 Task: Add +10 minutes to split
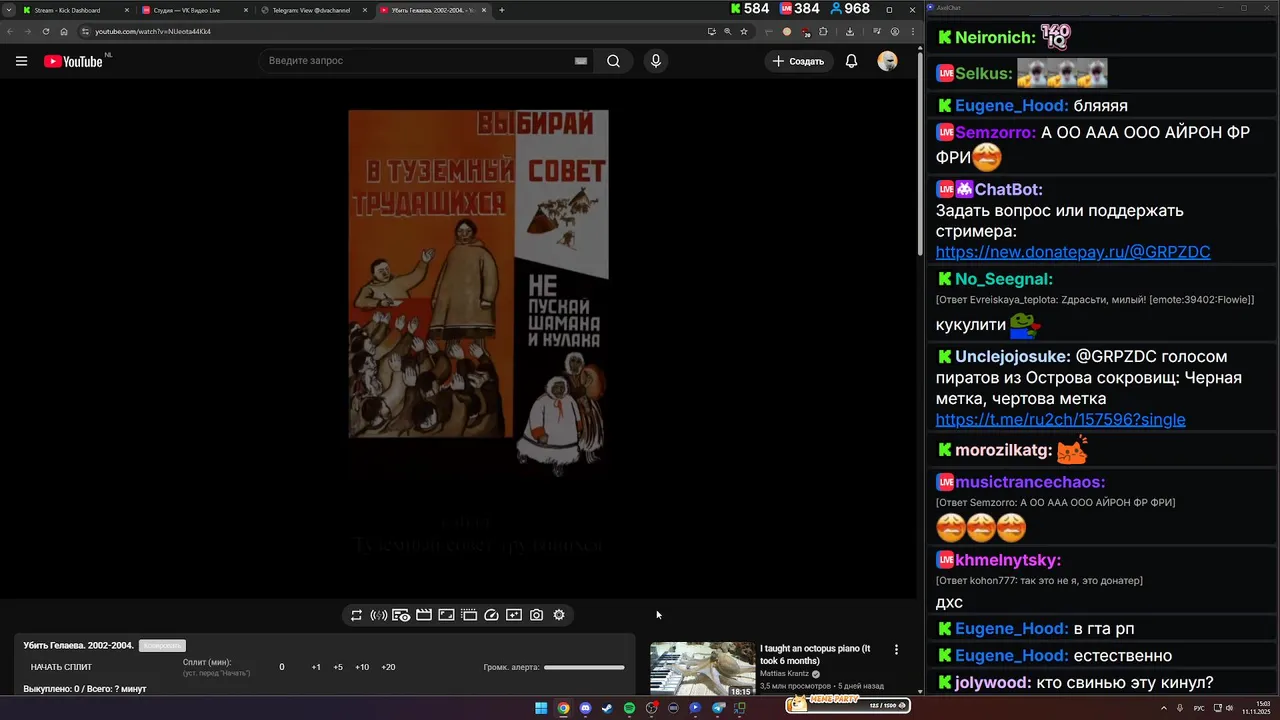pyautogui.click(x=362, y=667)
